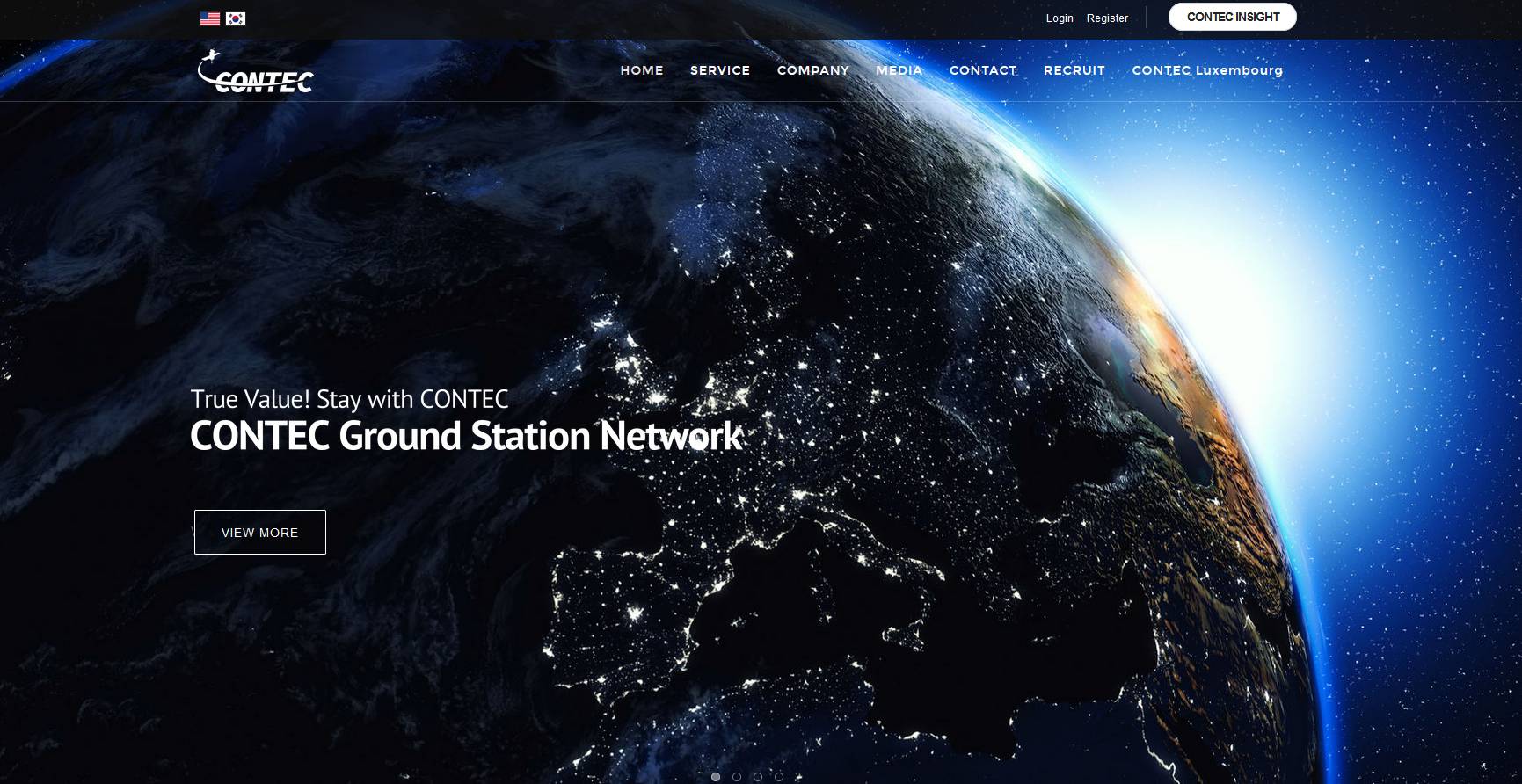Open the CONTEC Luxembourg menu item
This screenshot has height=784, width=1522.
pyautogui.click(x=1207, y=70)
